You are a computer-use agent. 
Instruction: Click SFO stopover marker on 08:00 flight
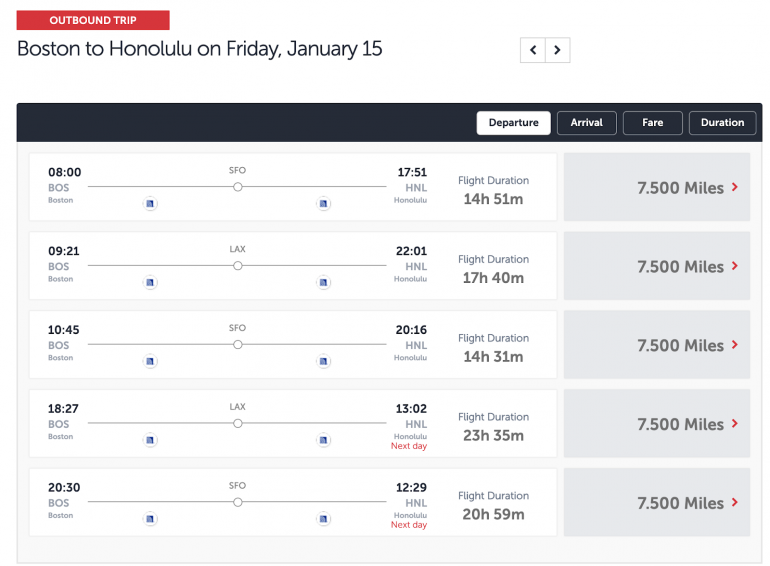(237, 187)
